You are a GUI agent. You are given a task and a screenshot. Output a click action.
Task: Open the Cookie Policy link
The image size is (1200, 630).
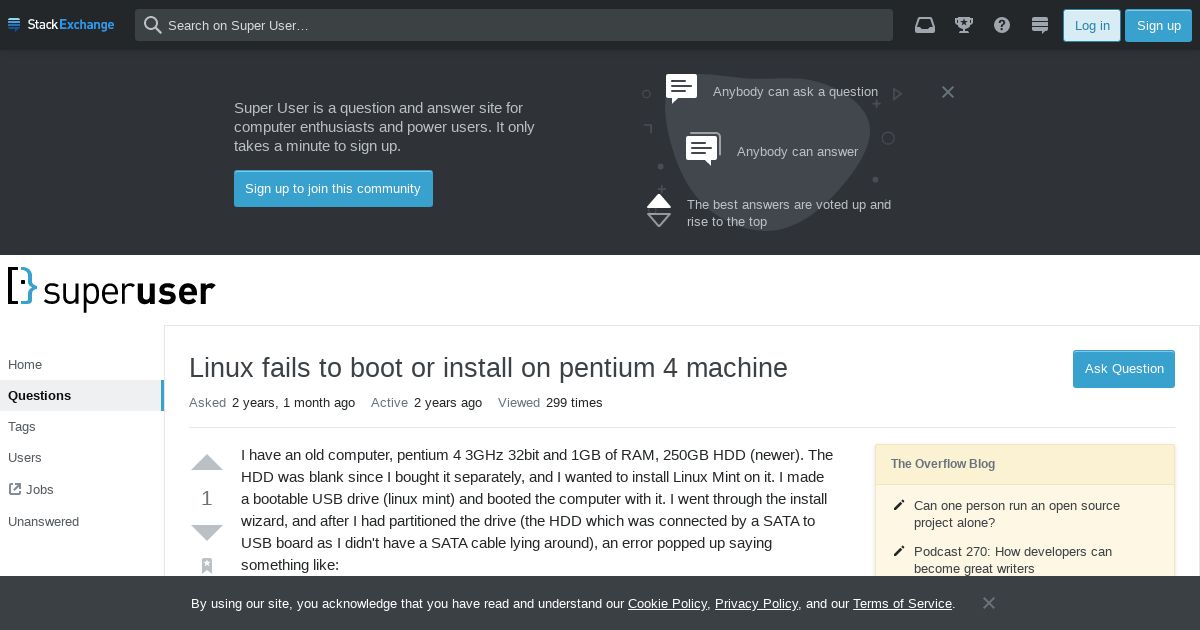click(668, 604)
